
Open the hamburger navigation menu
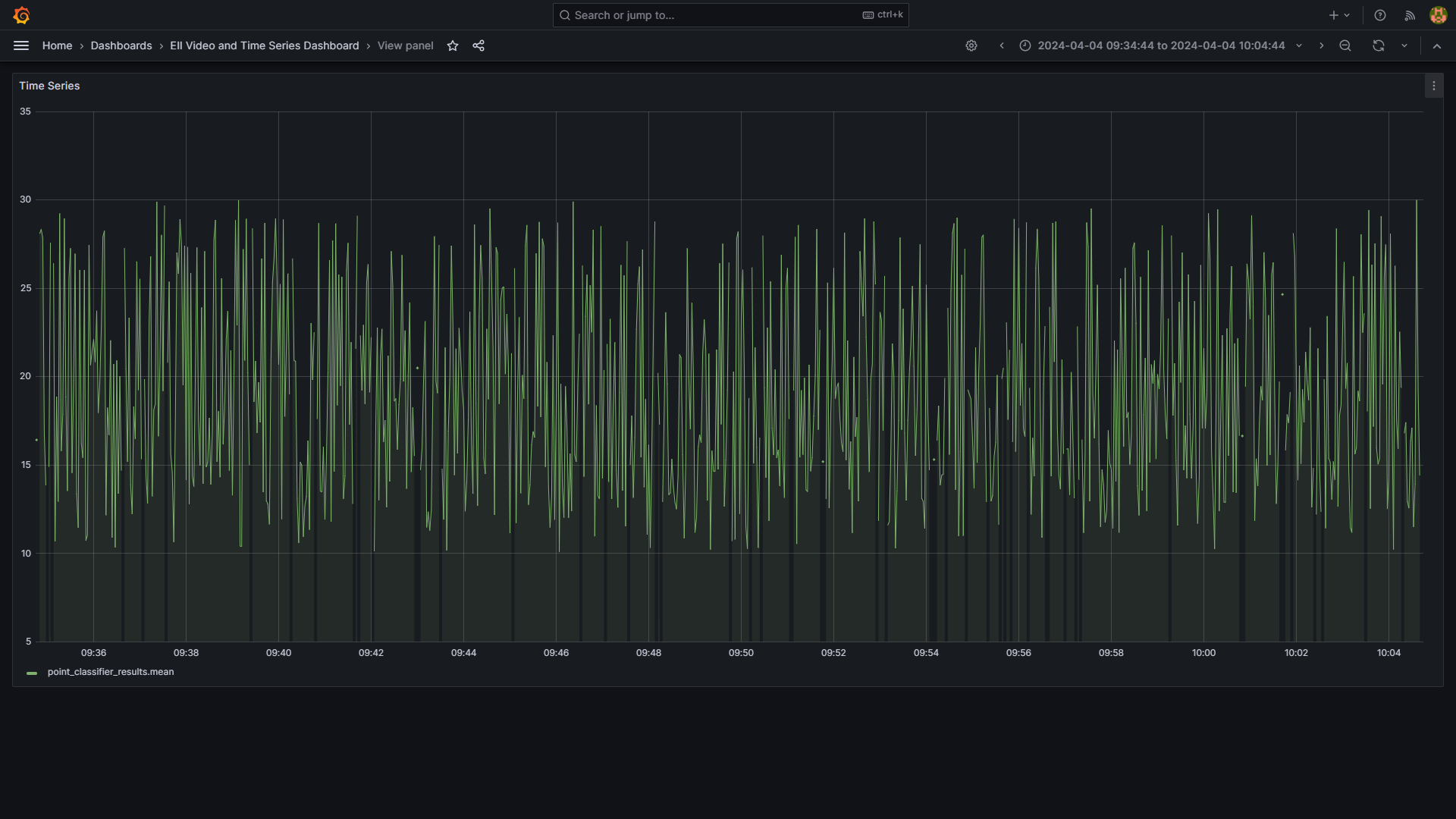[x=21, y=45]
